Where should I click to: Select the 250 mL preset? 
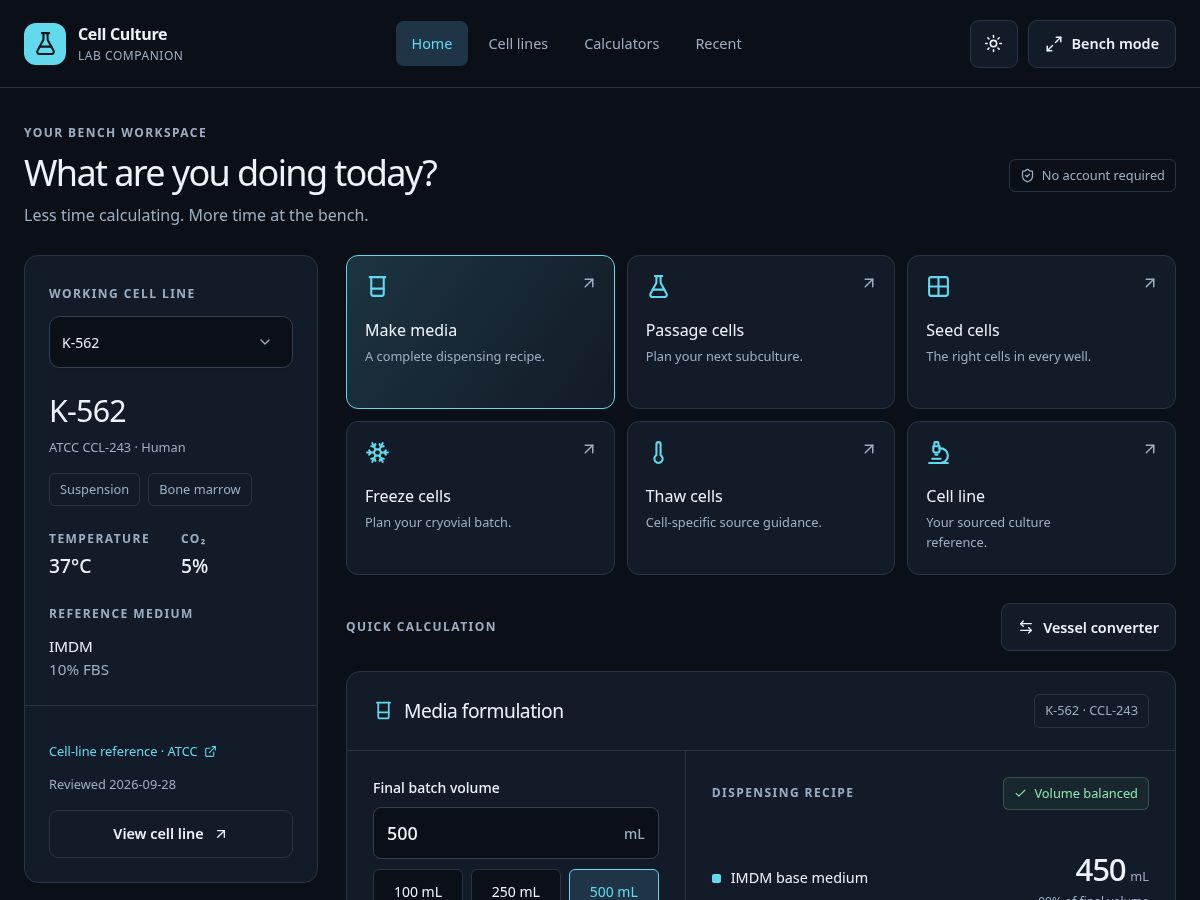516,884
